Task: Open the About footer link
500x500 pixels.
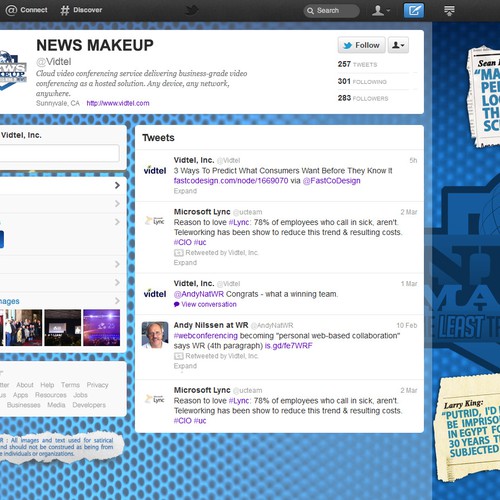Action: pos(25,385)
